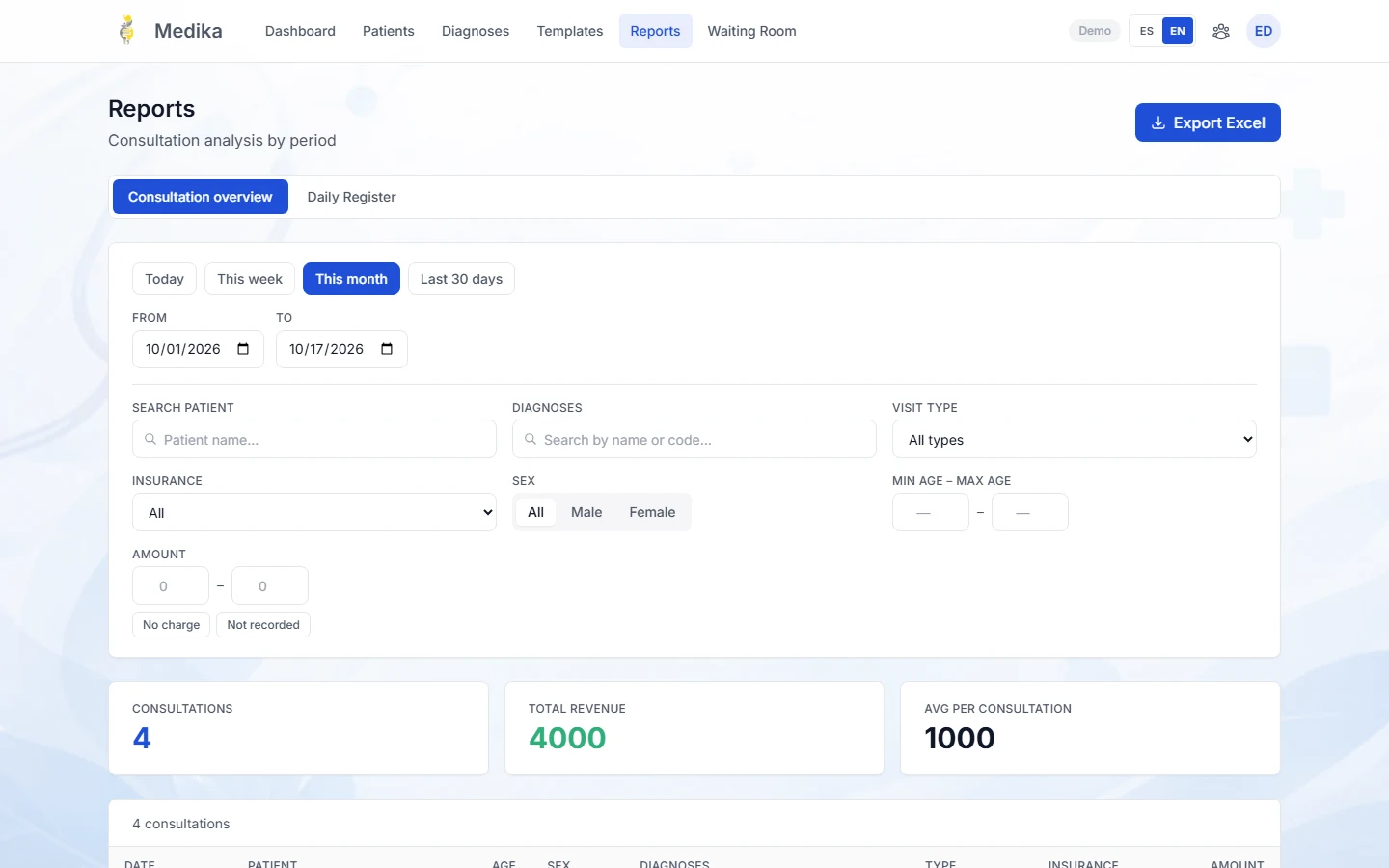Go to the Dashboard menu

tap(300, 31)
